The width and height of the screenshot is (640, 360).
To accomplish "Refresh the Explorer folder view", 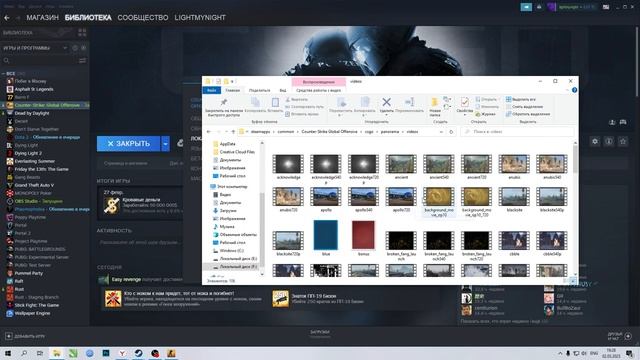I will coord(451,132).
